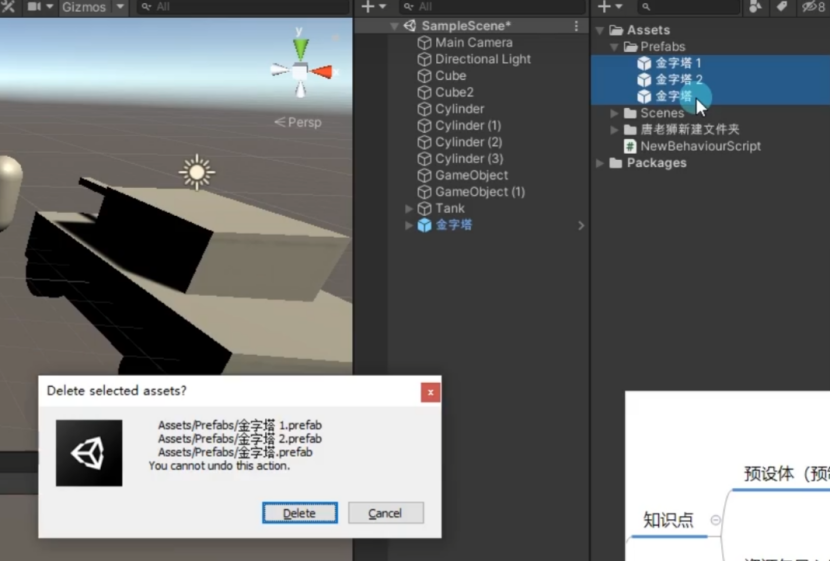830x561 pixels.
Task: Click Cylinder (2) object icon
Action: 424,142
